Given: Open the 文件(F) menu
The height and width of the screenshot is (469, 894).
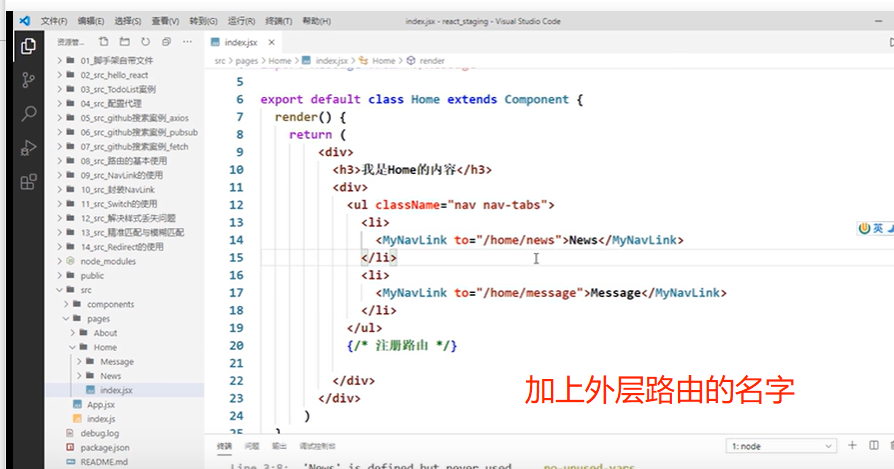Looking at the screenshot, I should (x=54, y=21).
